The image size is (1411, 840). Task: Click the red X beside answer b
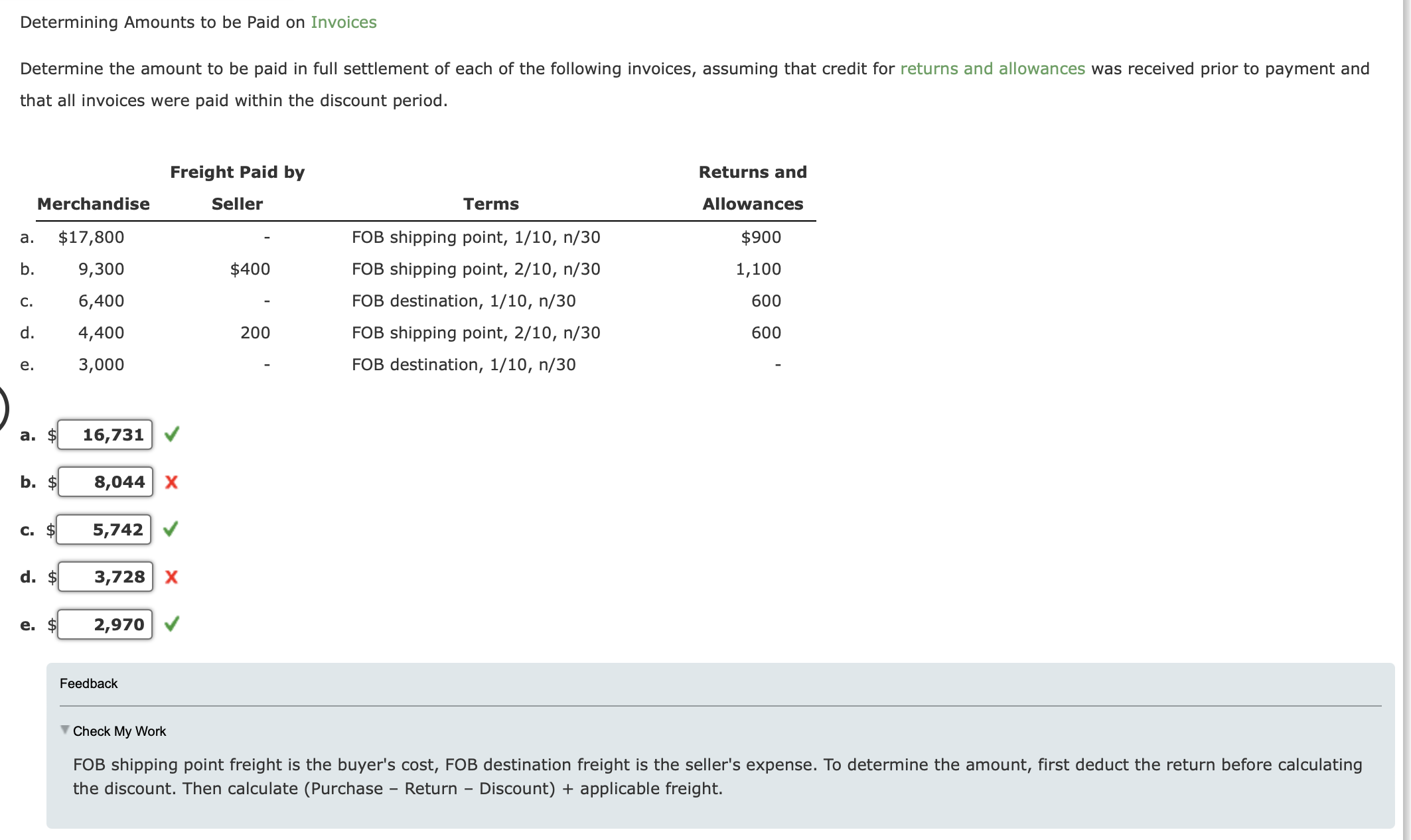[172, 482]
